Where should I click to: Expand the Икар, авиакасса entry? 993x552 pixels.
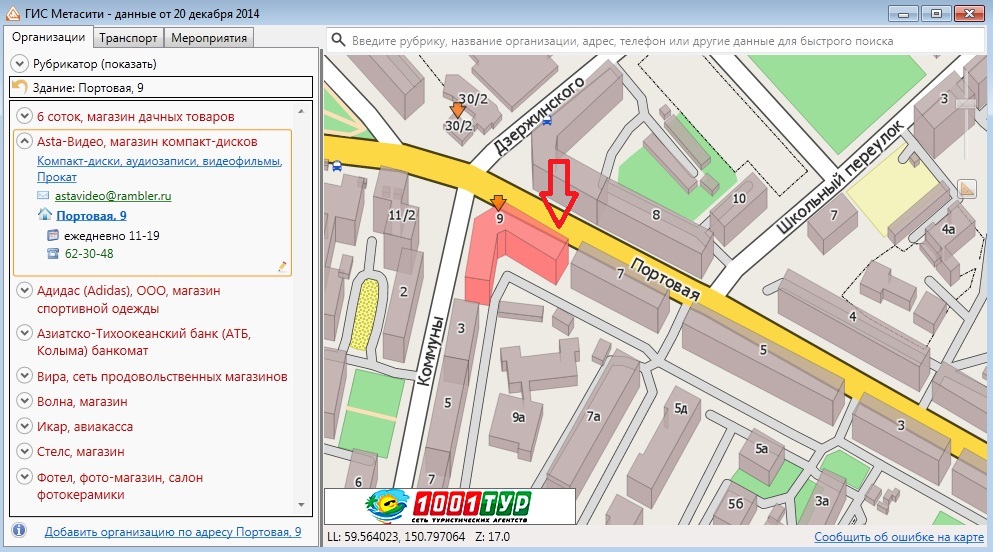[x=25, y=426]
